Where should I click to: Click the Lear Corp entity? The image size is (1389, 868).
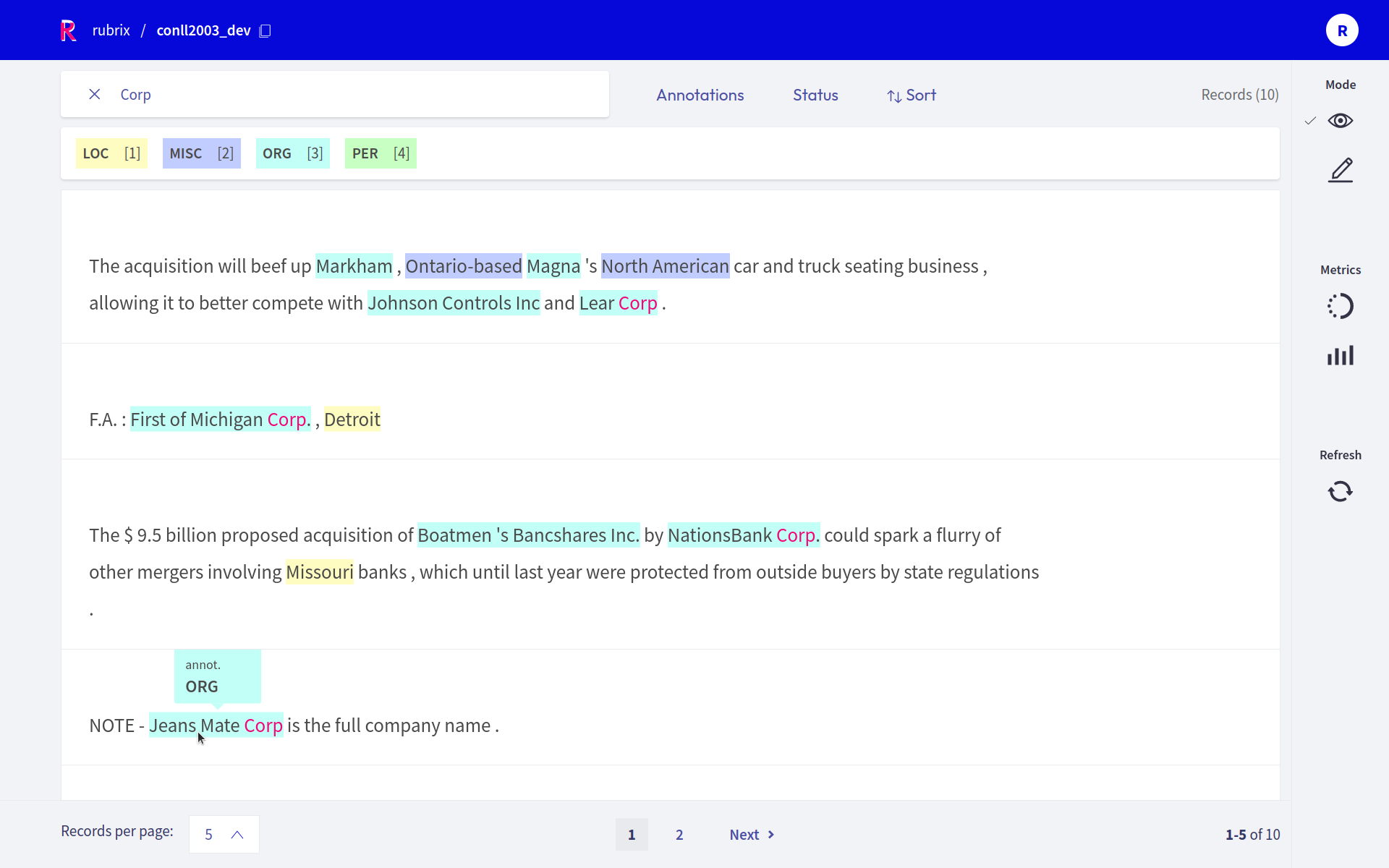click(619, 303)
